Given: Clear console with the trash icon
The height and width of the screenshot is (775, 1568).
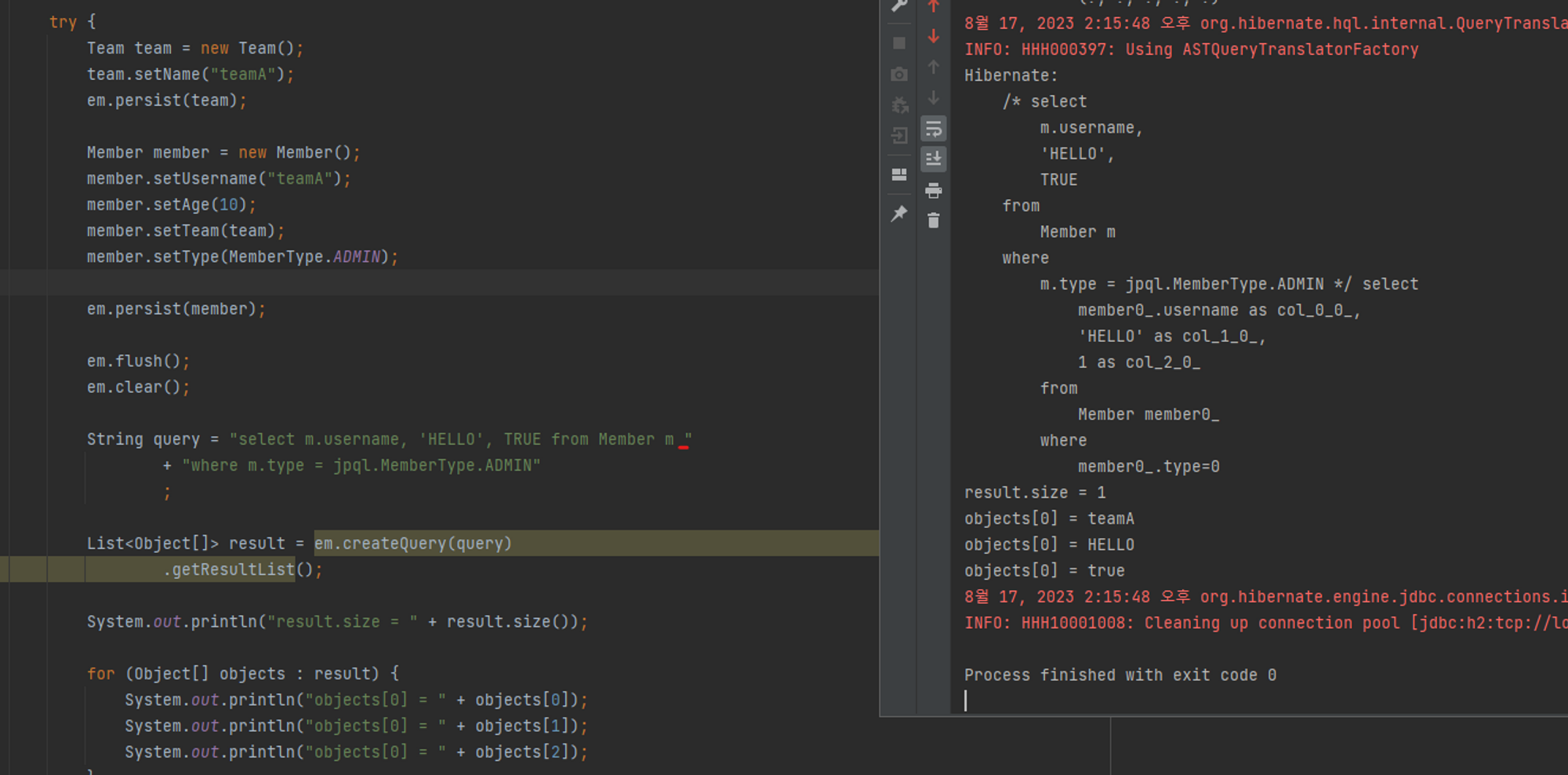Looking at the screenshot, I should (x=933, y=220).
